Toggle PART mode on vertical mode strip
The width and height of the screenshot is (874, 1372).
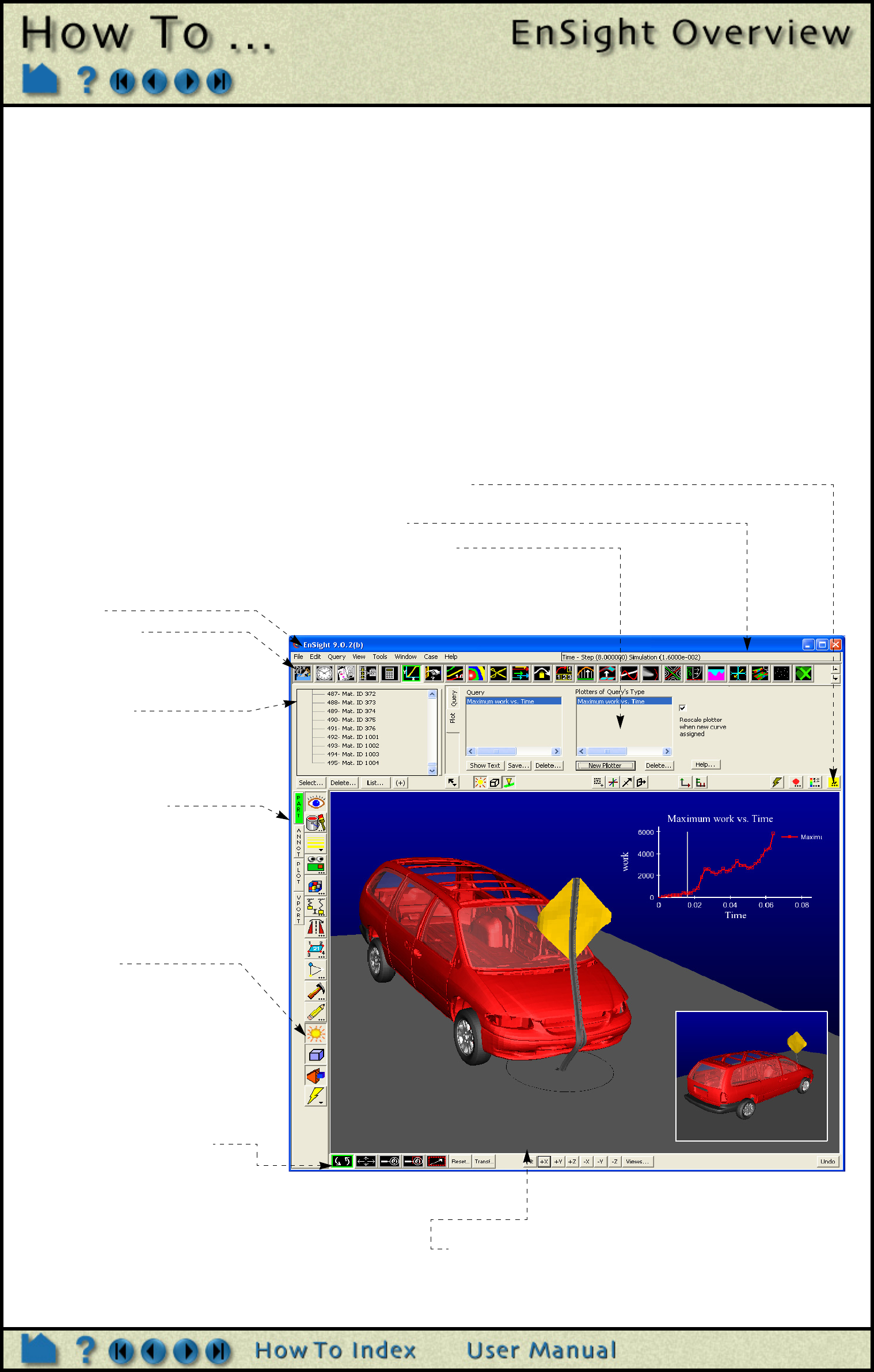(298, 808)
